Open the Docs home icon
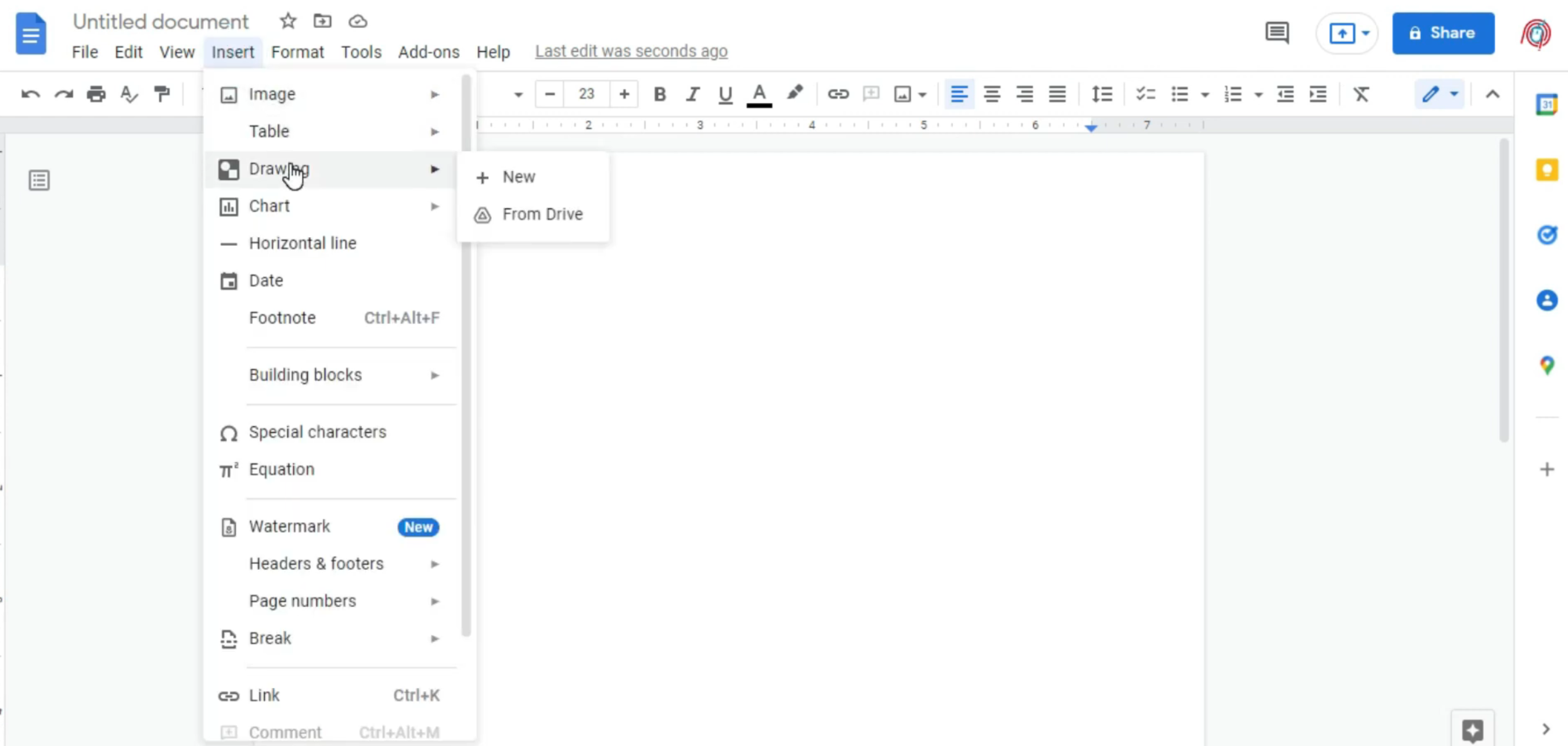Image resolution: width=1568 pixels, height=746 pixels. coord(30,34)
